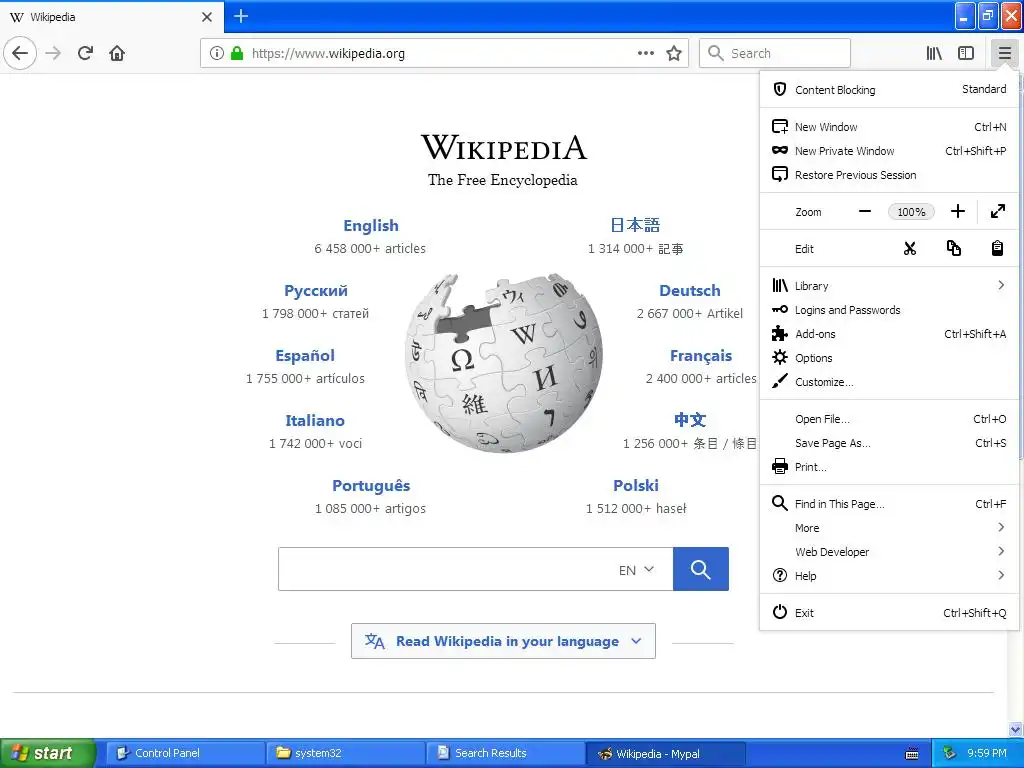Open the Русский Wikipedia link
The image size is (1024, 768).
click(315, 291)
